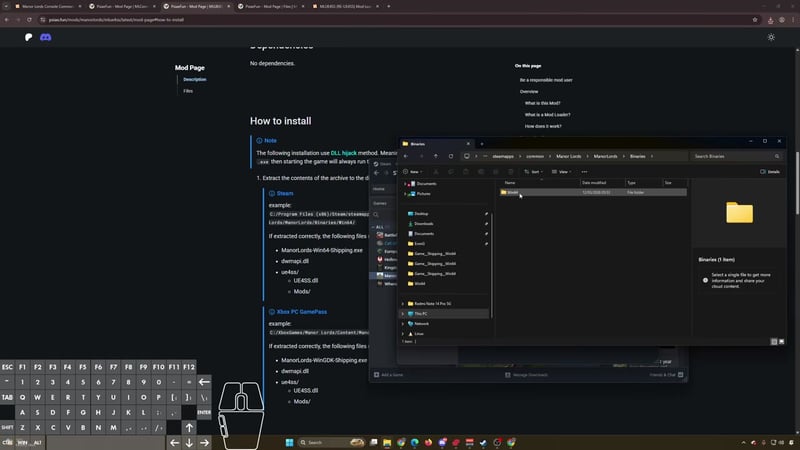The height and width of the screenshot is (450, 800).
Task: Open Firefox from the taskbar
Action: pyautogui.click(x=428, y=442)
